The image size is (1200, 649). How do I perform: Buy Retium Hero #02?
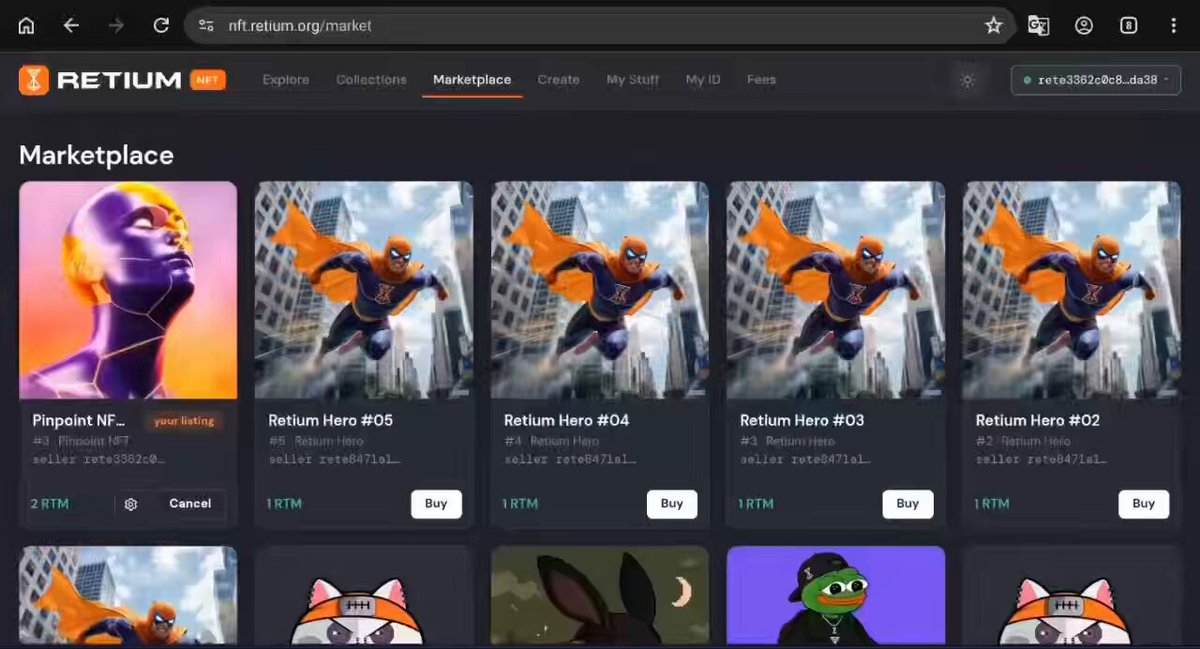(x=1144, y=504)
